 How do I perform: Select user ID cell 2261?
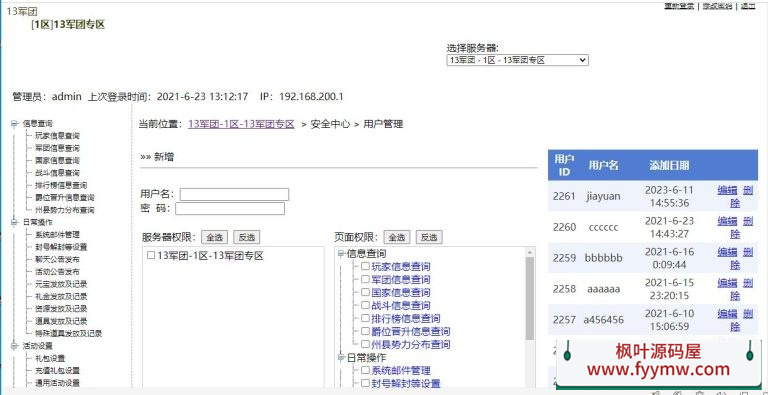click(x=564, y=196)
